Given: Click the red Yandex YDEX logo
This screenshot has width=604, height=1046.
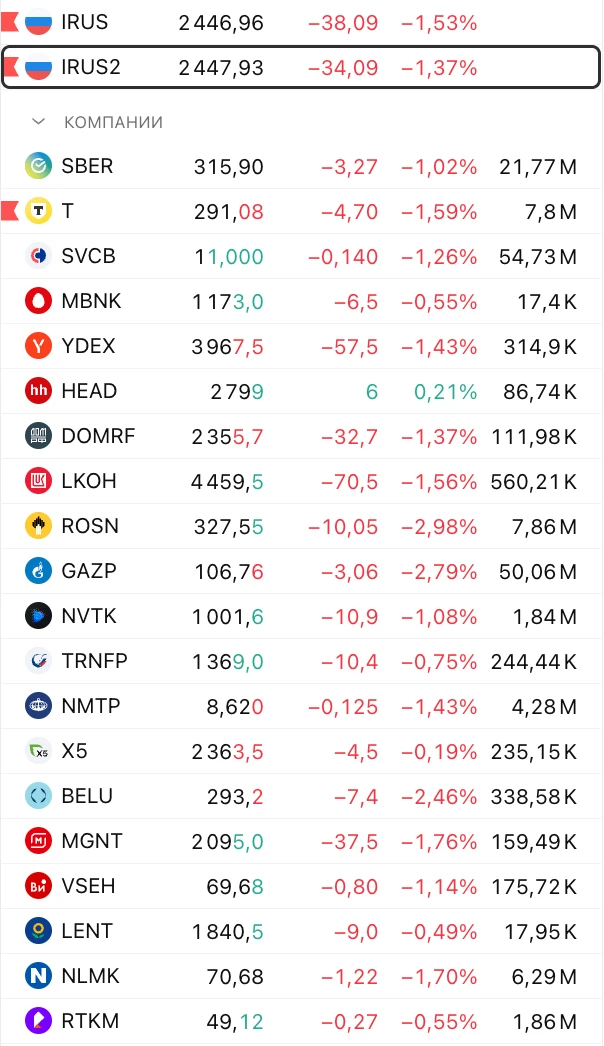Looking at the screenshot, I should point(38,346).
